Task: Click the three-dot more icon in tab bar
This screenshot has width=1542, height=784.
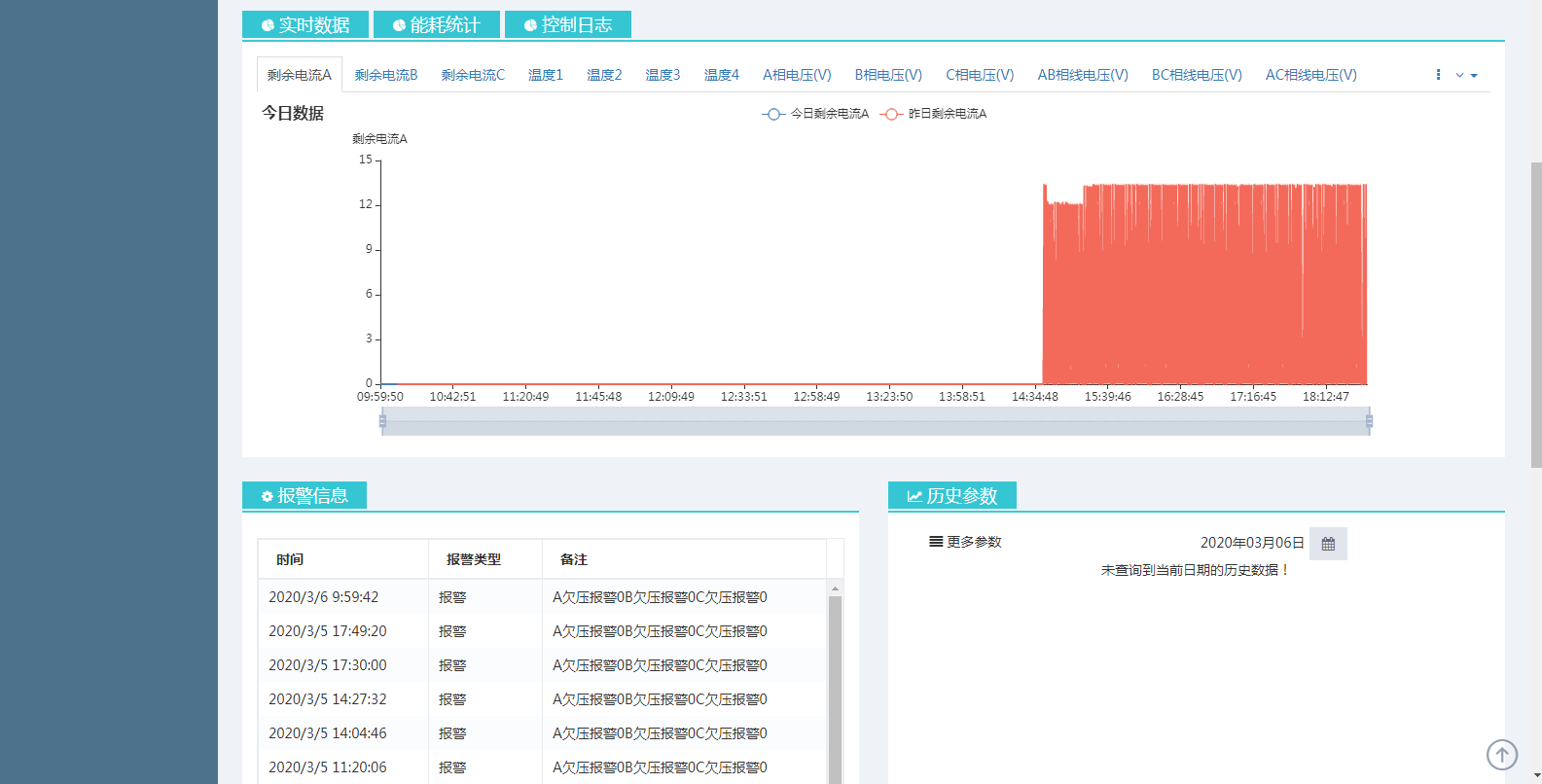Action: tap(1438, 75)
